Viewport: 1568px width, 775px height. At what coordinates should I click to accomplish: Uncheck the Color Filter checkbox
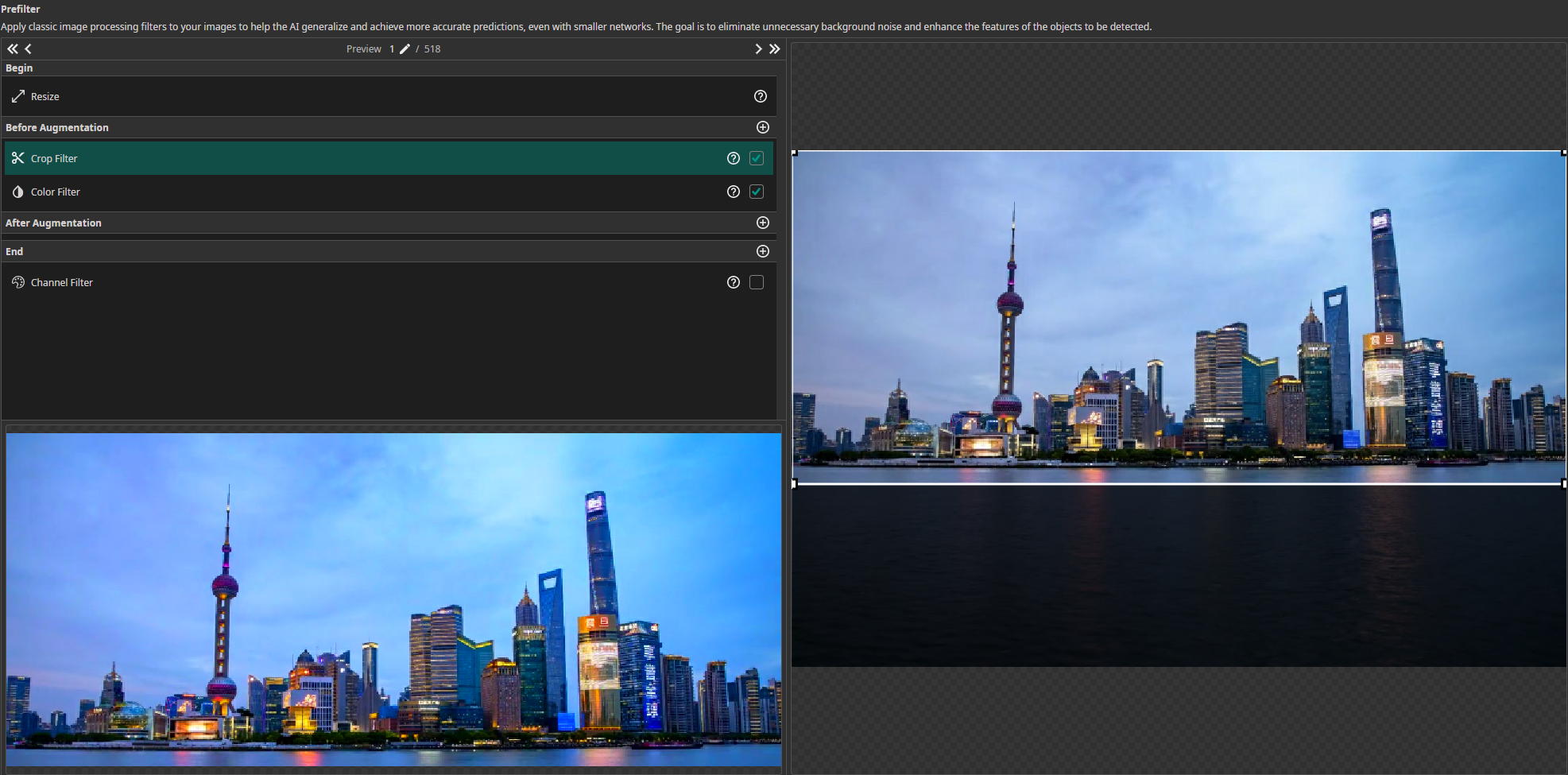(x=756, y=192)
